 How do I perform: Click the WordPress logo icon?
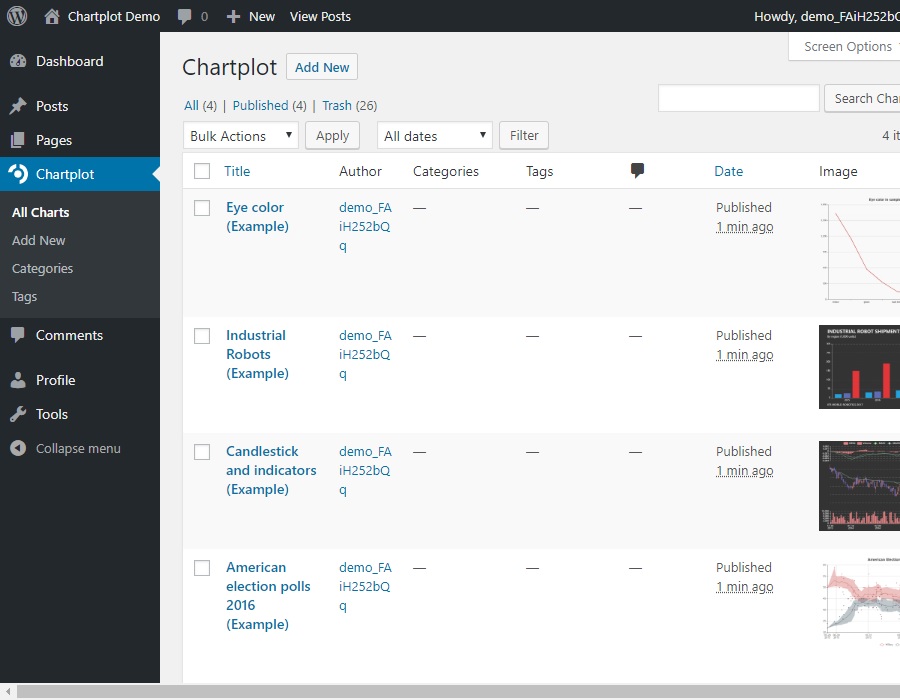(x=17, y=16)
